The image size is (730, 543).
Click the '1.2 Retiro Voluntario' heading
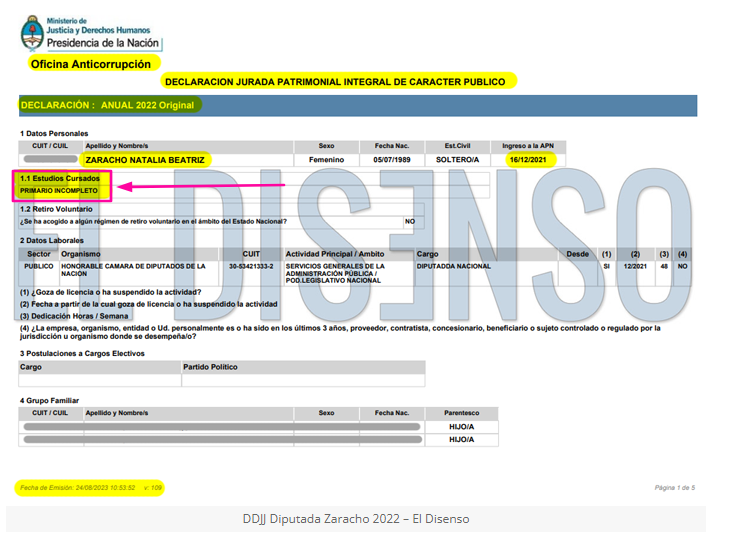click(56, 209)
